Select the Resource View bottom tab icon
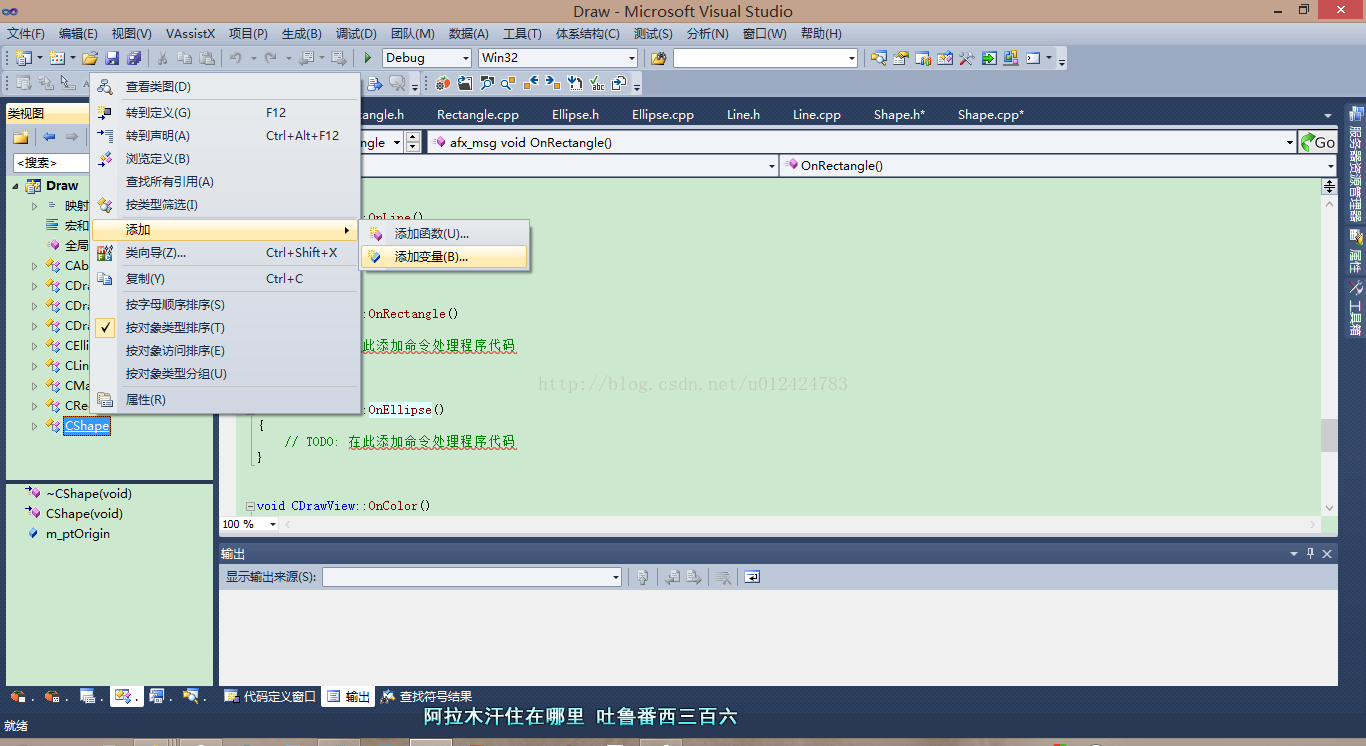Viewport: 1366px width, 746px height. click(157, 696)
